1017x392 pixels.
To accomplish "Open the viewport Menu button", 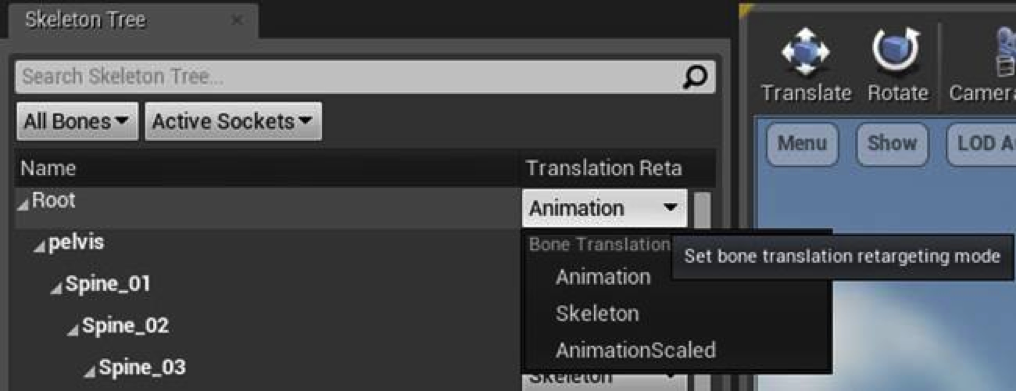I will 802,143.
